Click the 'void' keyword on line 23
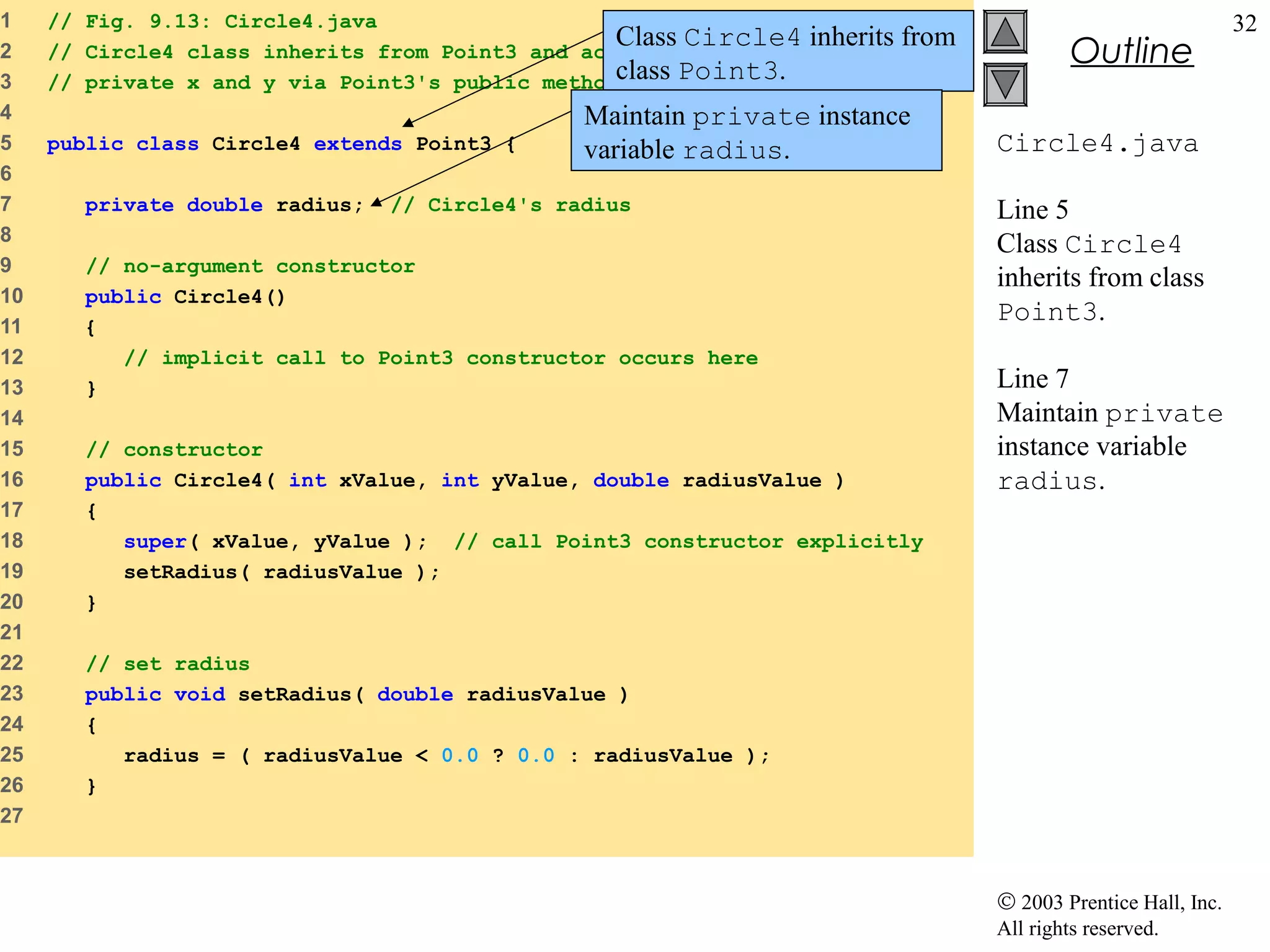This screenshot has height=952, width=1270. click(199, 694)
